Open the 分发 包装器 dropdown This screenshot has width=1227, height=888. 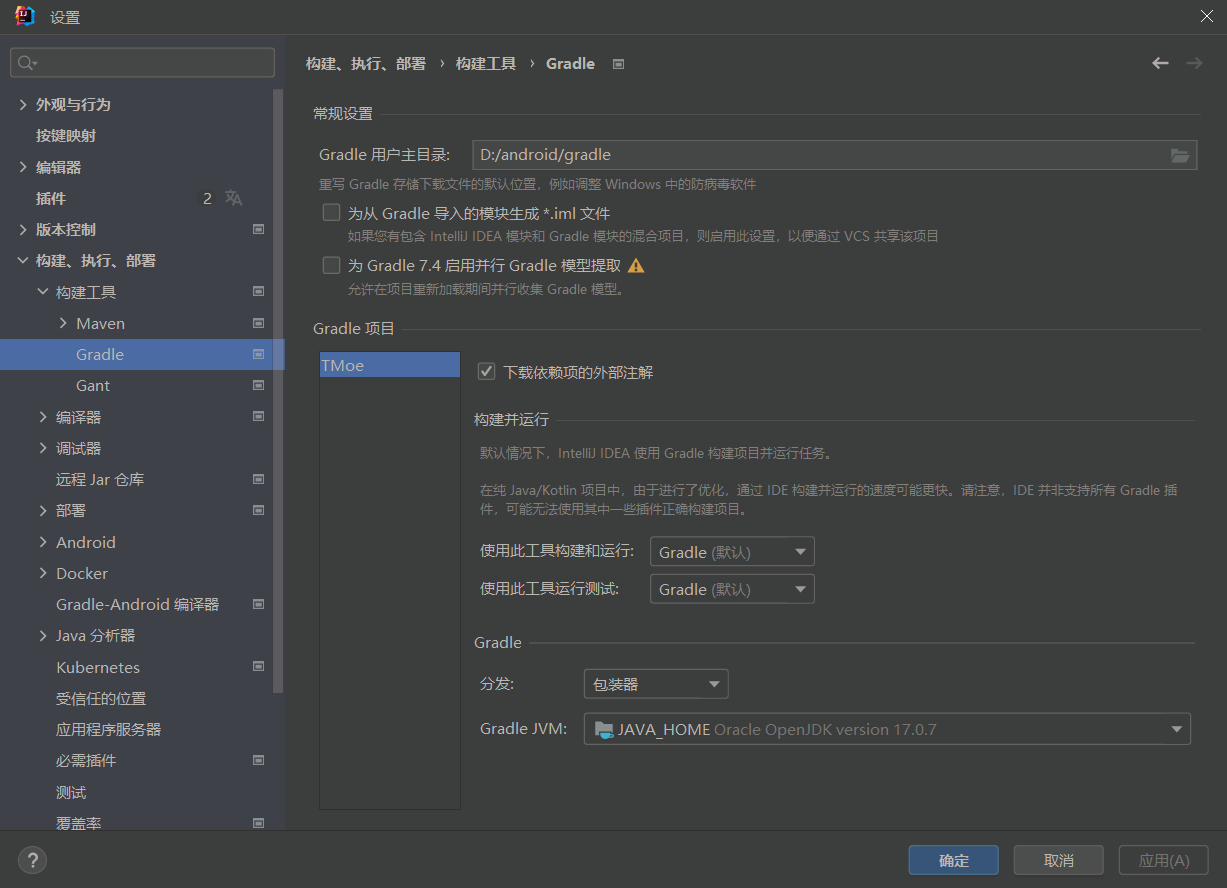pos(656,684)
